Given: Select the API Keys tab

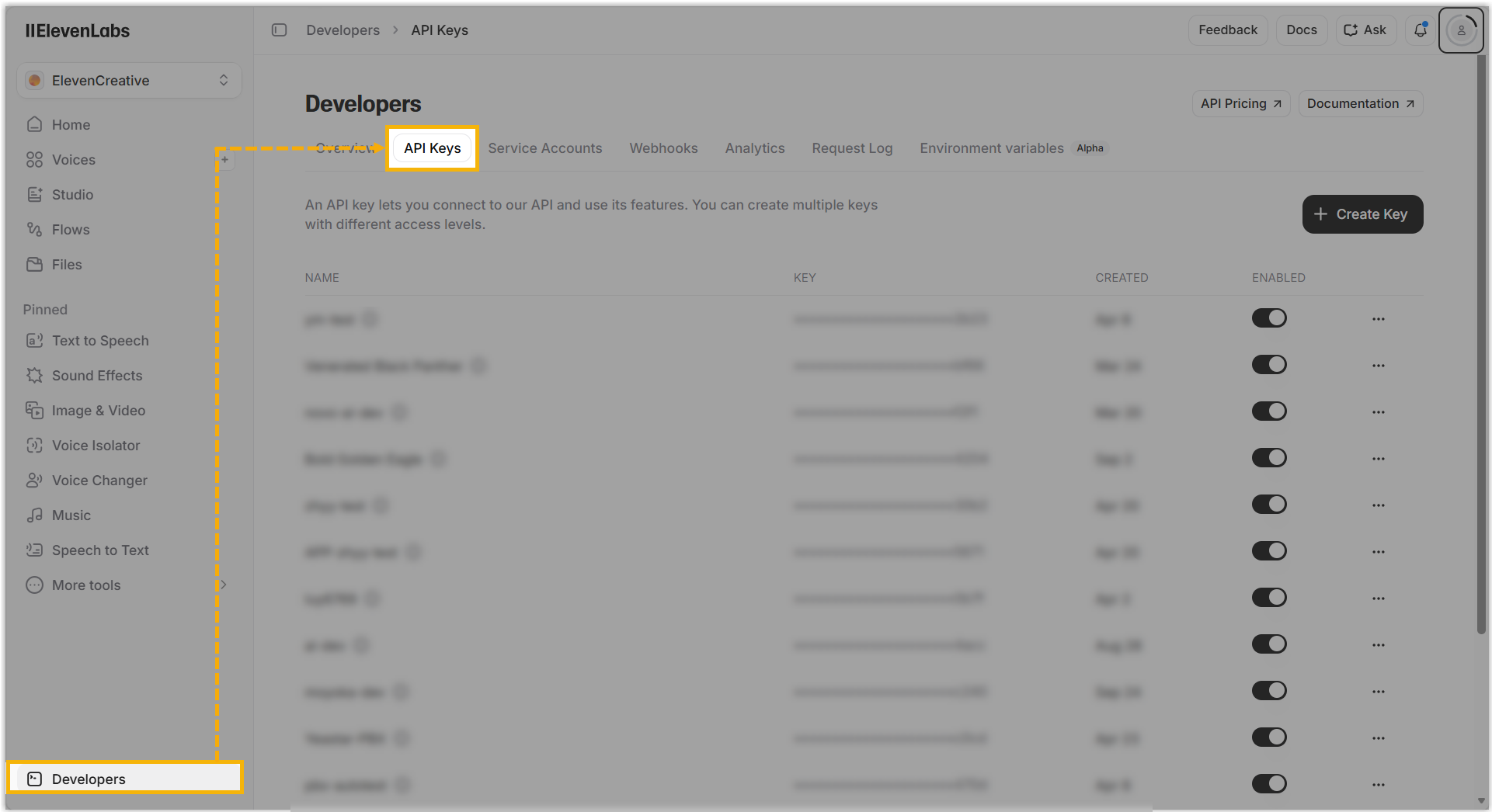Looking at the screenshot, I should tap(433, 148).
